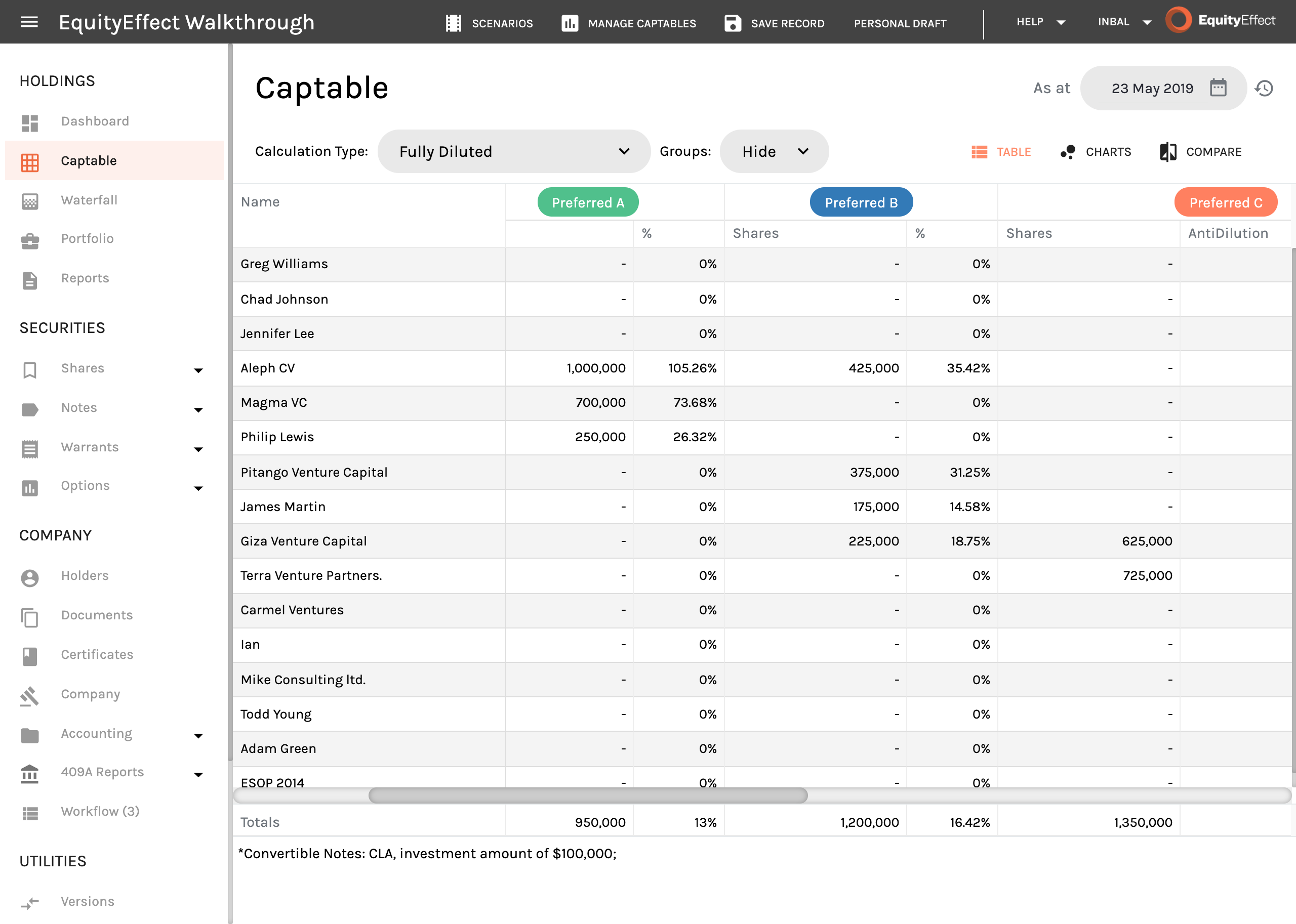Click the Pitango Venture Capital row name

coord(313,472)
